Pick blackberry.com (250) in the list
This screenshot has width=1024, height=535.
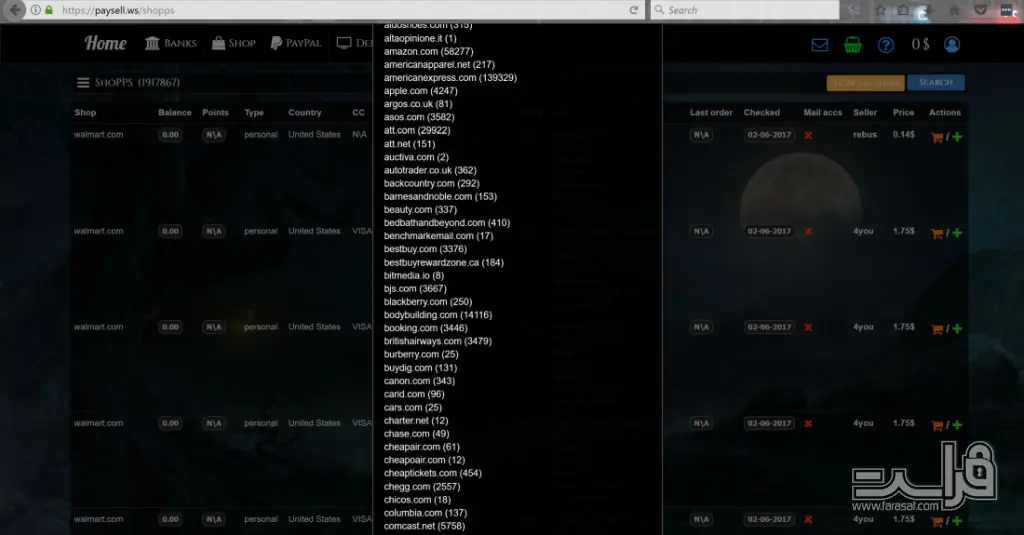pyautogui.click(x=428, y=302)
